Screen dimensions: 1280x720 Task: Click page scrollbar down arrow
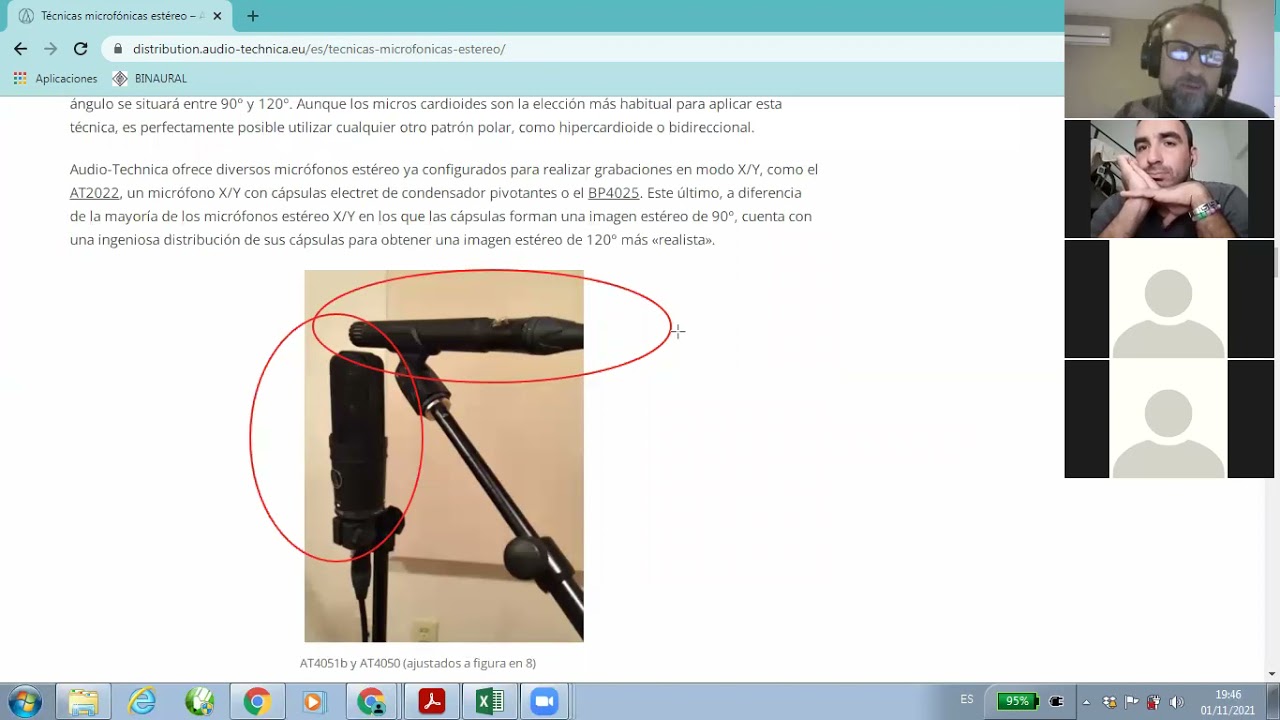pyautogui.click(x=1272, y=674)
